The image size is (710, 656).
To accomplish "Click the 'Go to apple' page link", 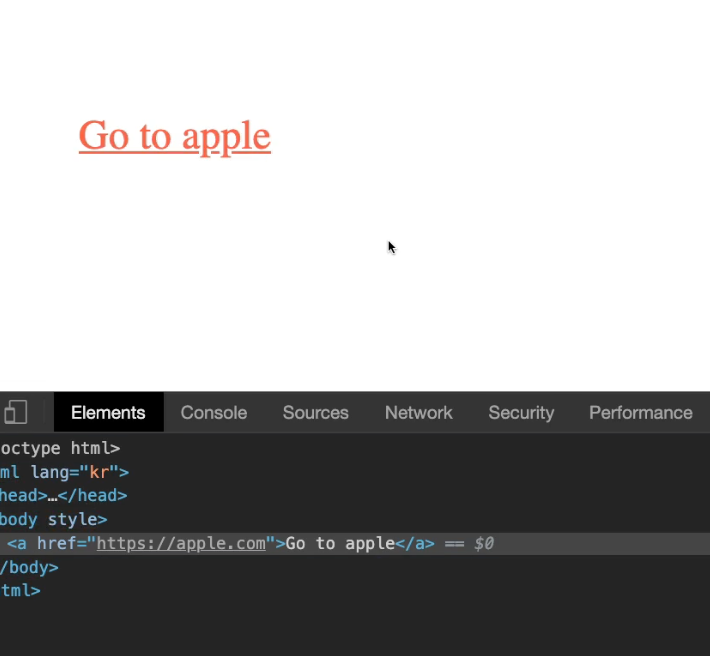I will 175,136.
